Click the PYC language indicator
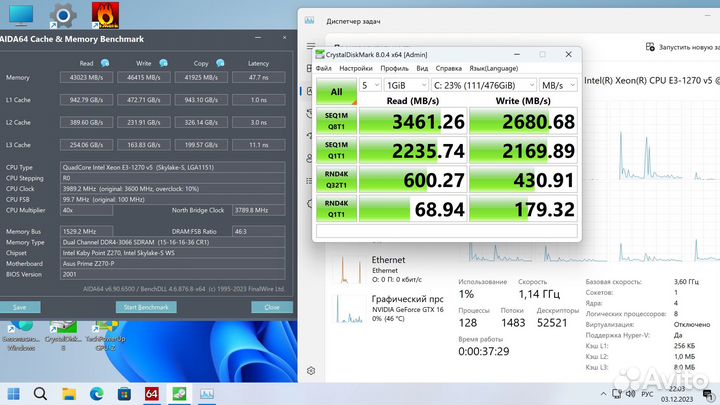The height and width of the screenshot is (405, 720). pos(647,394)
